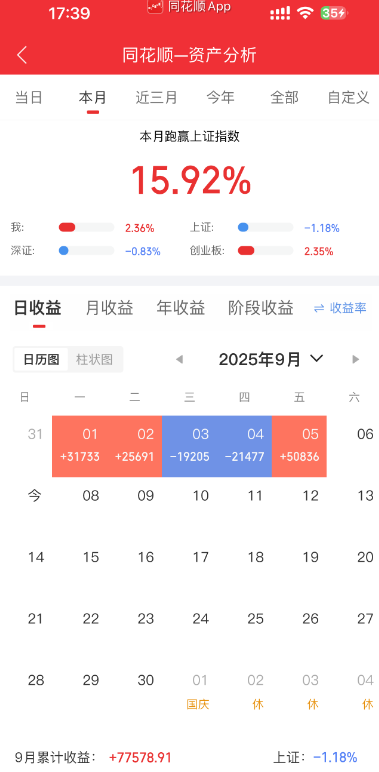The width and height of the screenshot is (379, 772).
Task: Tap the 创业板 red progress bar
Action: point(265,251)
